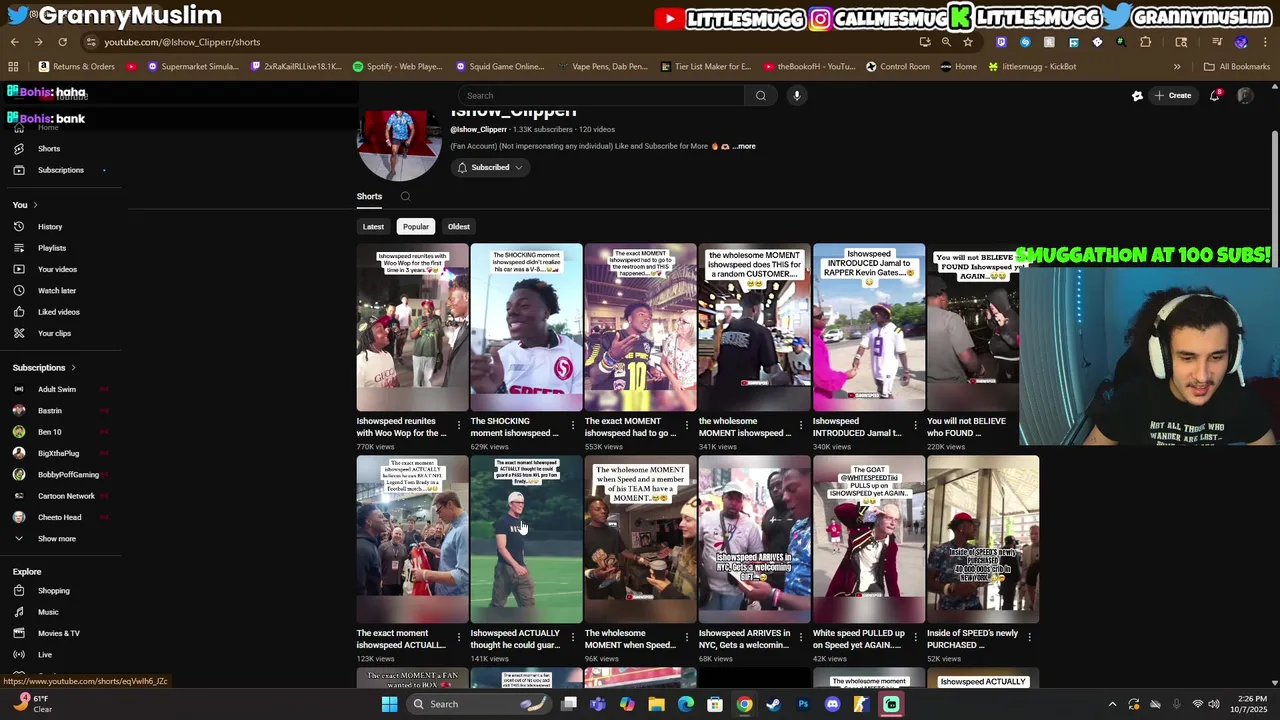
Task: Click in the YouTube search field
Action: click(x=600, y=96)
